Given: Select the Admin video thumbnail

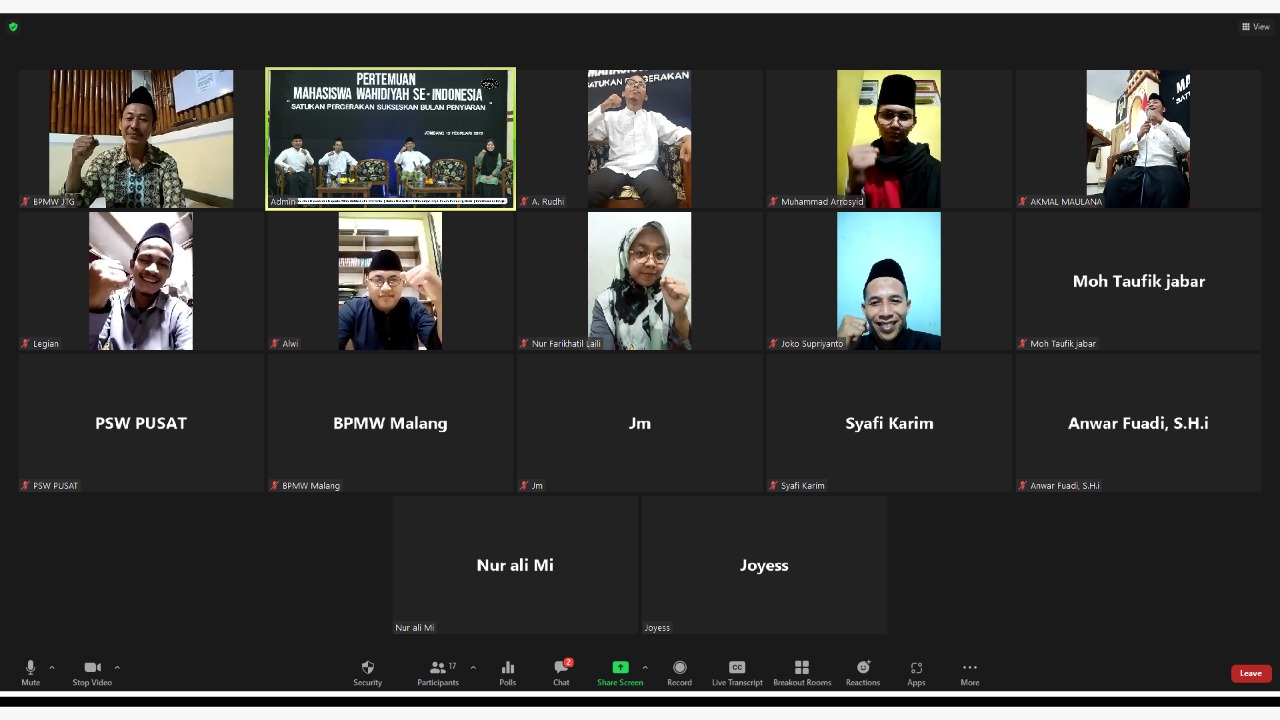Looking at the screenshot, I should tap(390, 138).
